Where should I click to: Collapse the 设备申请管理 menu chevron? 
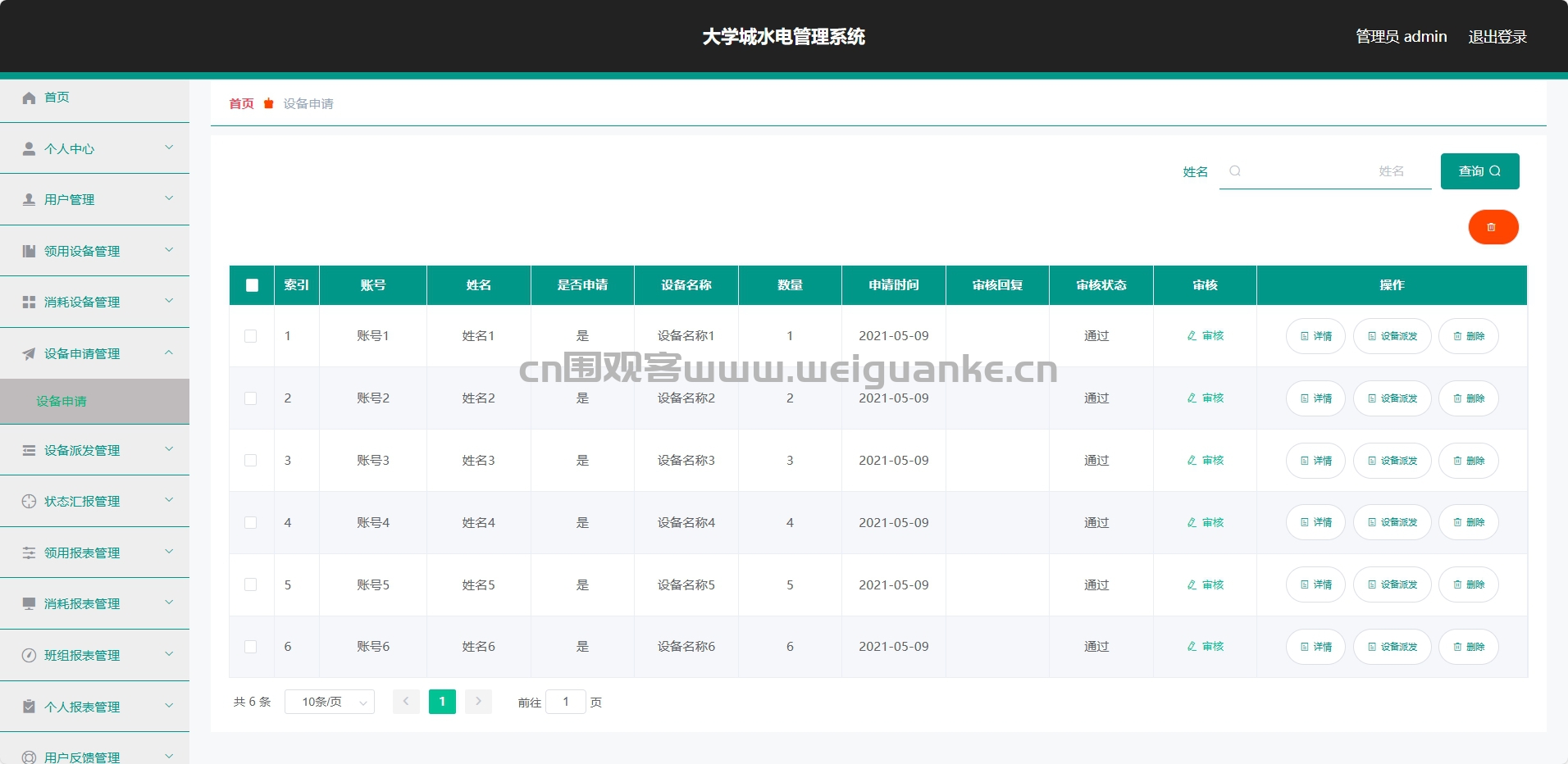[169, 352]
